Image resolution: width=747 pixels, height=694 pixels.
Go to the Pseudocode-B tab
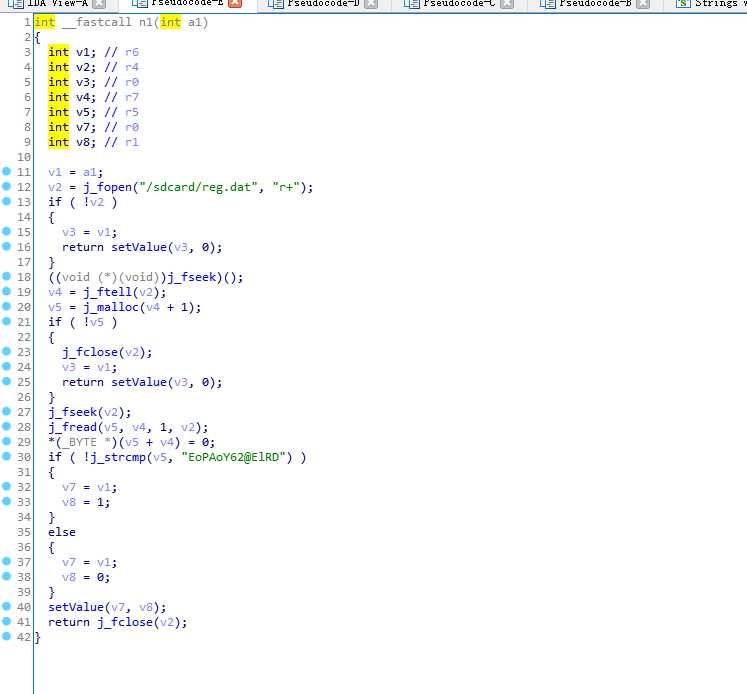click(x=590, y=4)
